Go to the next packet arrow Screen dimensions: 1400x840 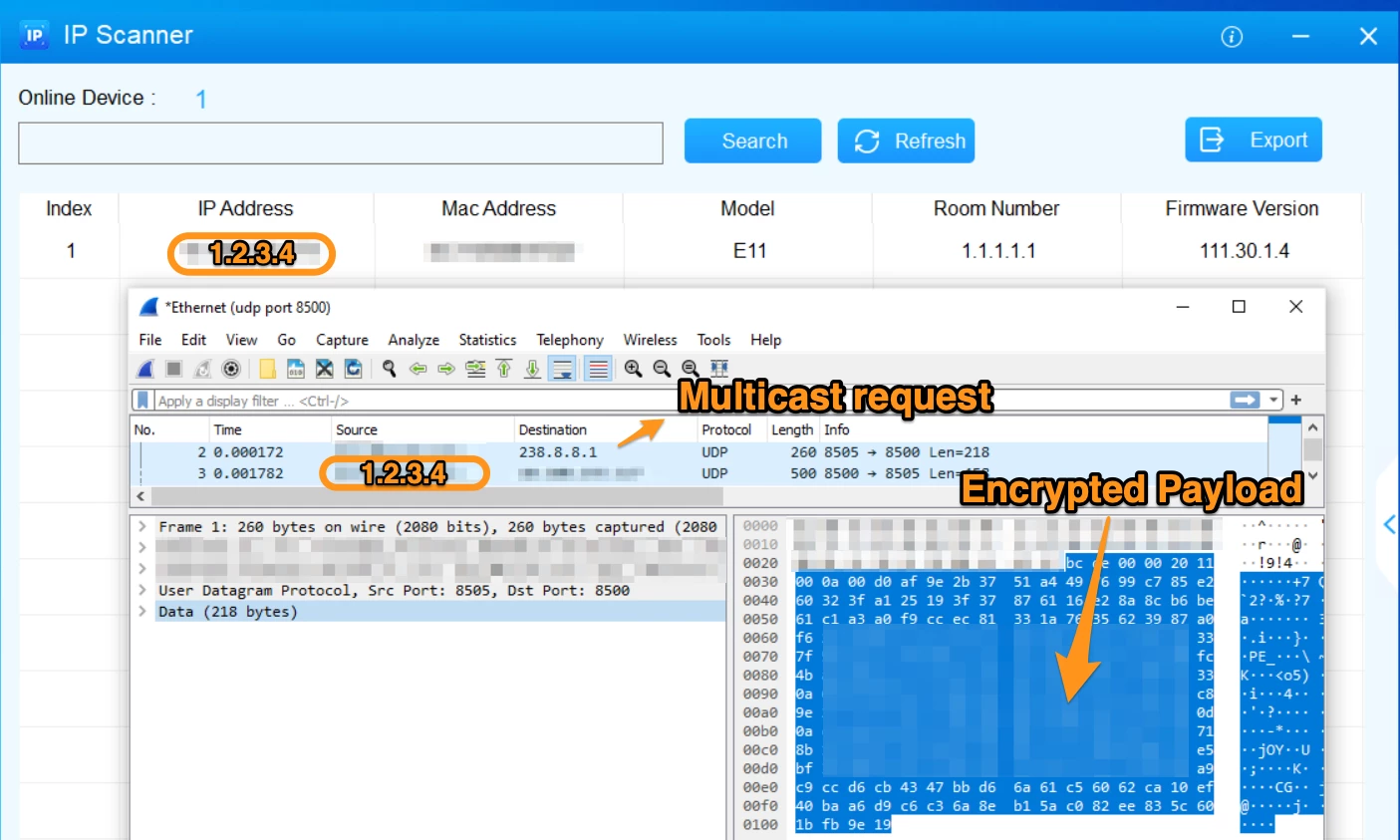pos(446,368)
